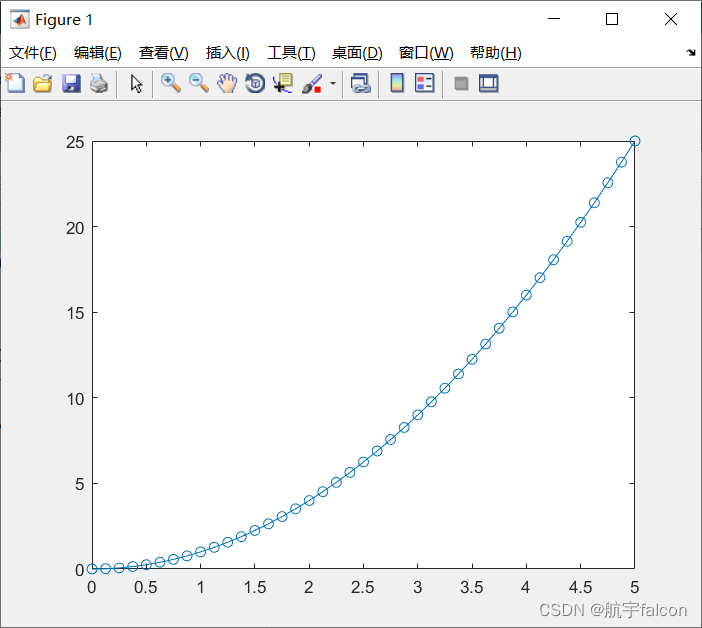The width and height of the screenshot is (702, 628).
Task: Click the dock figure arrow at menu bar right
Action: click(x=691, y=53)
